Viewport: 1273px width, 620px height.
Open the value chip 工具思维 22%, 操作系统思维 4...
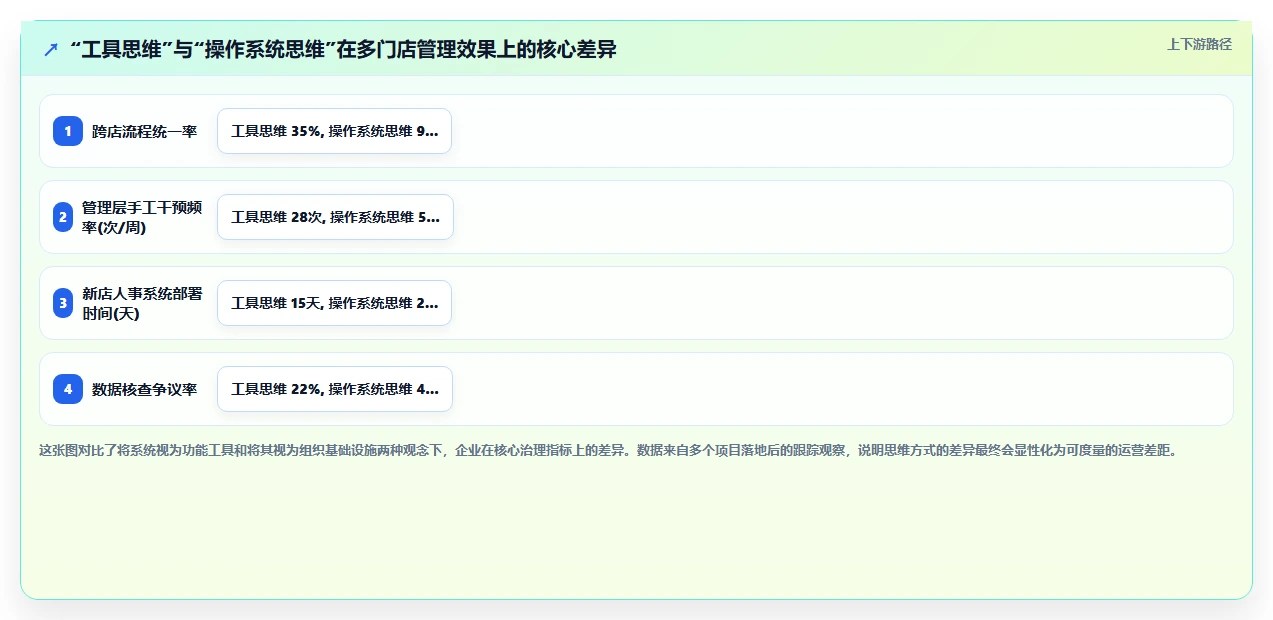335,389
